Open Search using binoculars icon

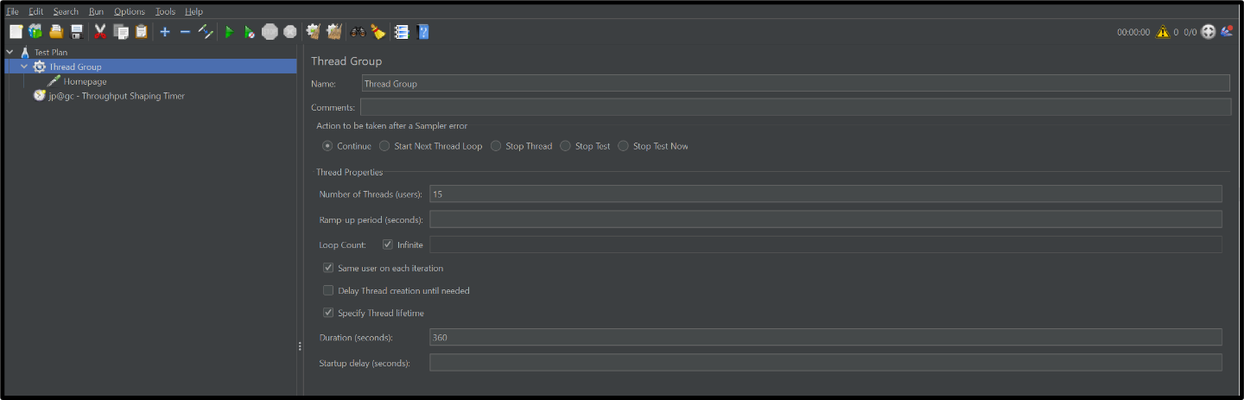(358, 32)
